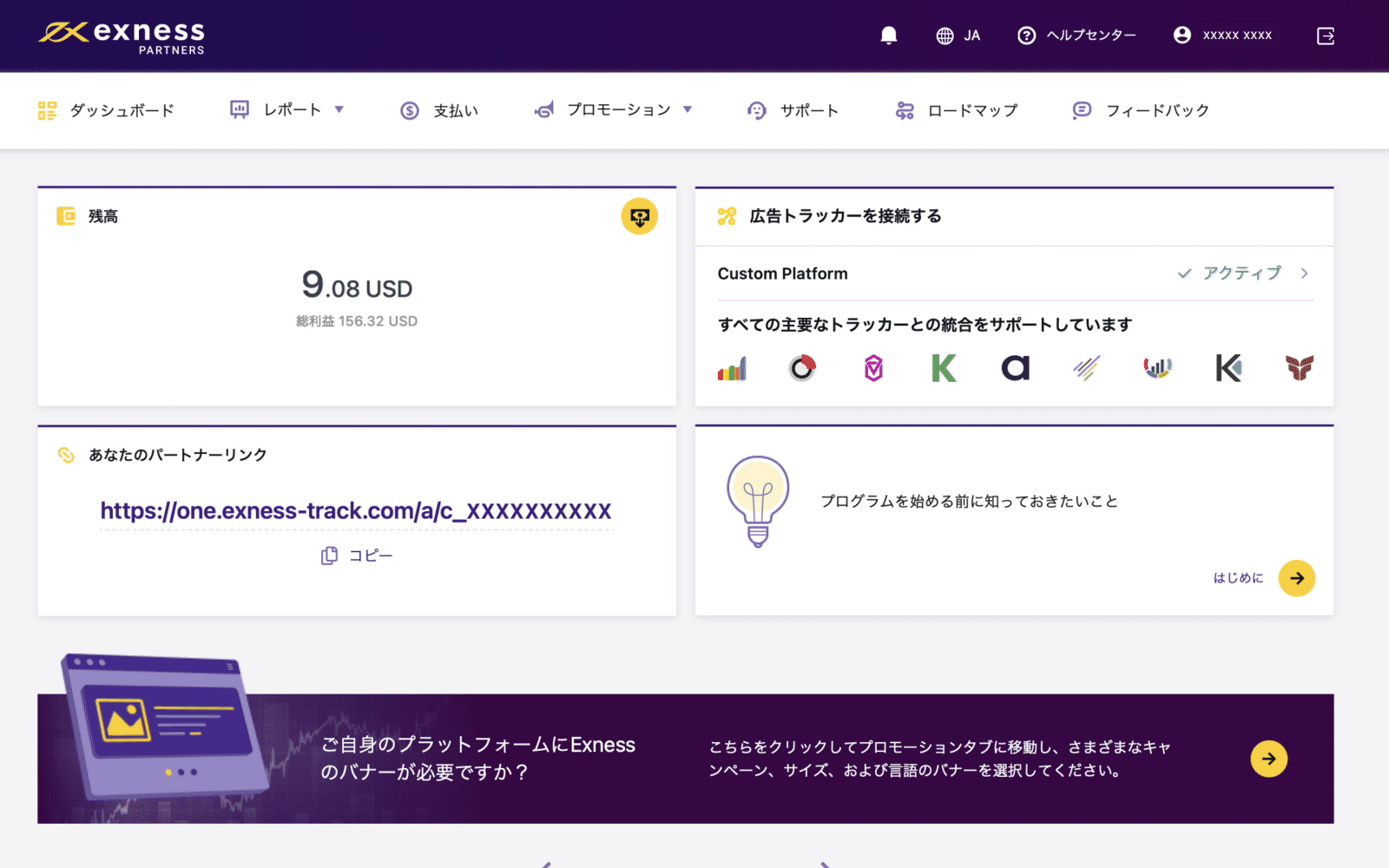Open the プロモーション menu
This screenshot has width=1389, height=868.
coord(619,109)
